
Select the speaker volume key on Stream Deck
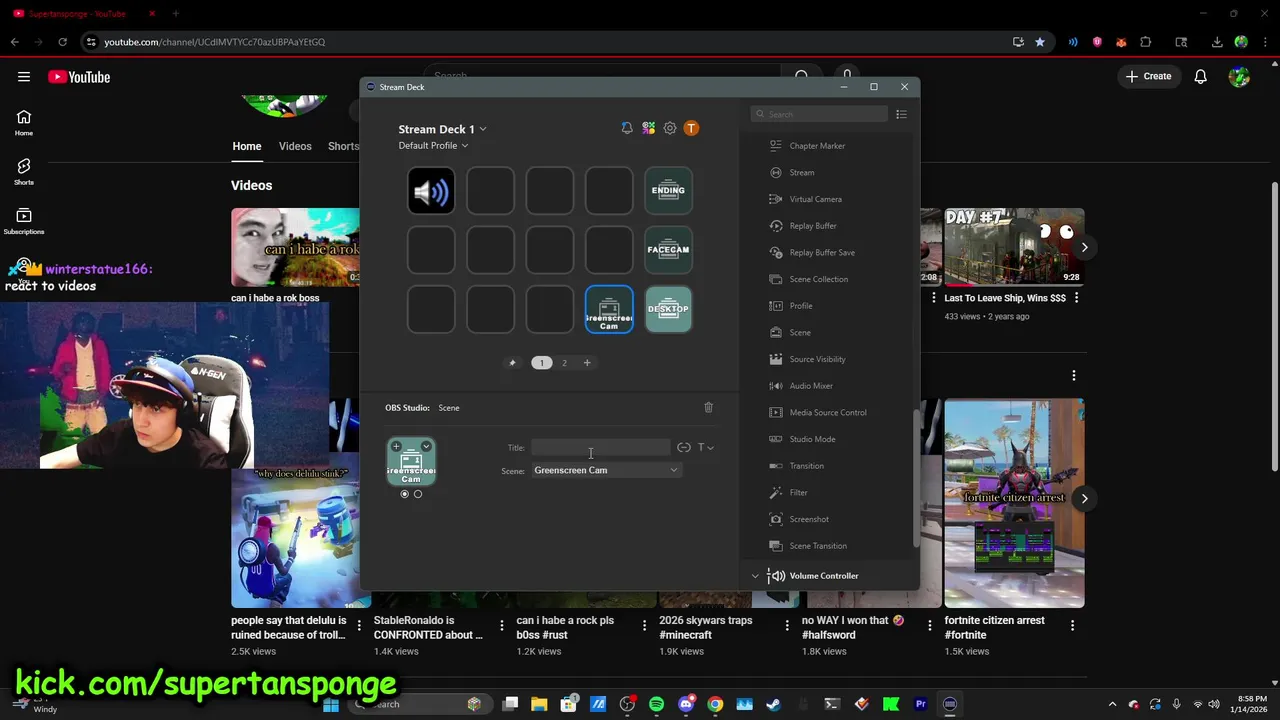pyautogui.click(x=431, y=191)
